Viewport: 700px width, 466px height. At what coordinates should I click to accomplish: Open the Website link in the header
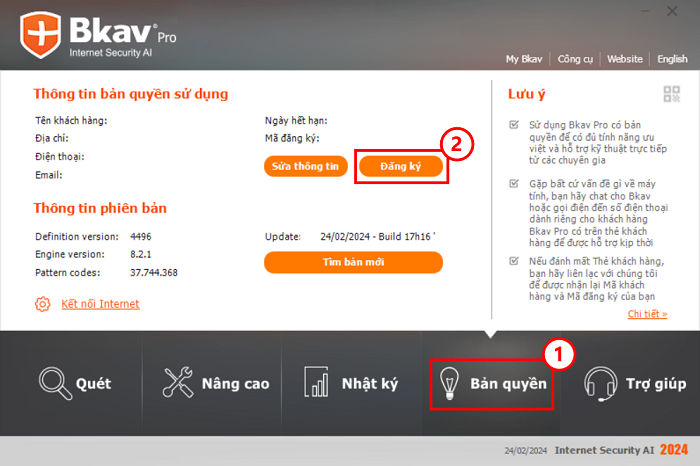625,59
